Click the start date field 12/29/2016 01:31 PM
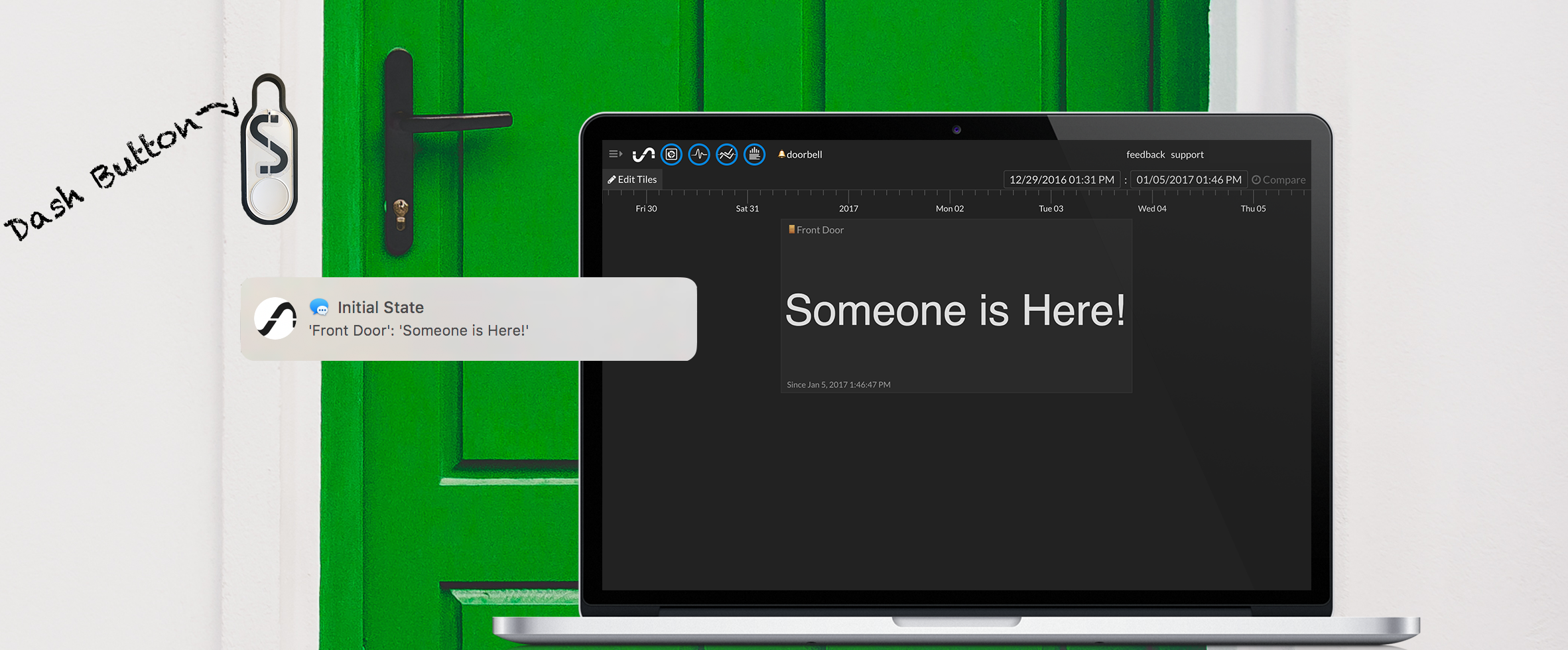This screenshot has height=650, width=1568. (1062, 180)
